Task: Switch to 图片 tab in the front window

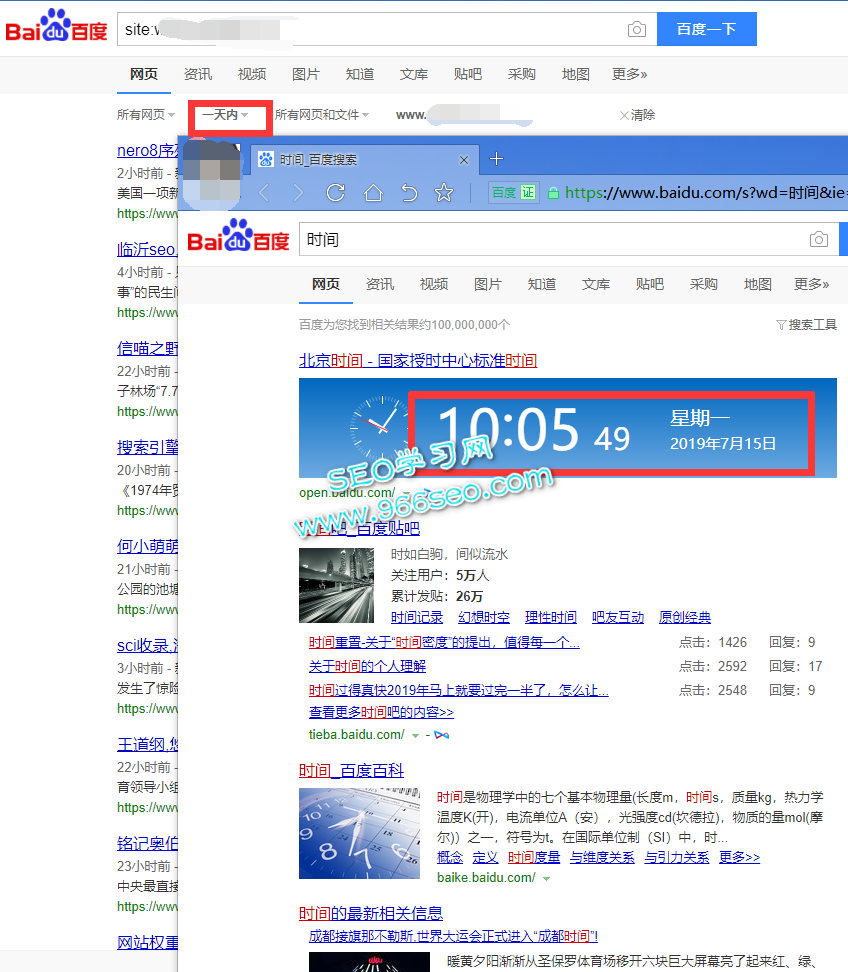Action: click(x=488, y=285)
